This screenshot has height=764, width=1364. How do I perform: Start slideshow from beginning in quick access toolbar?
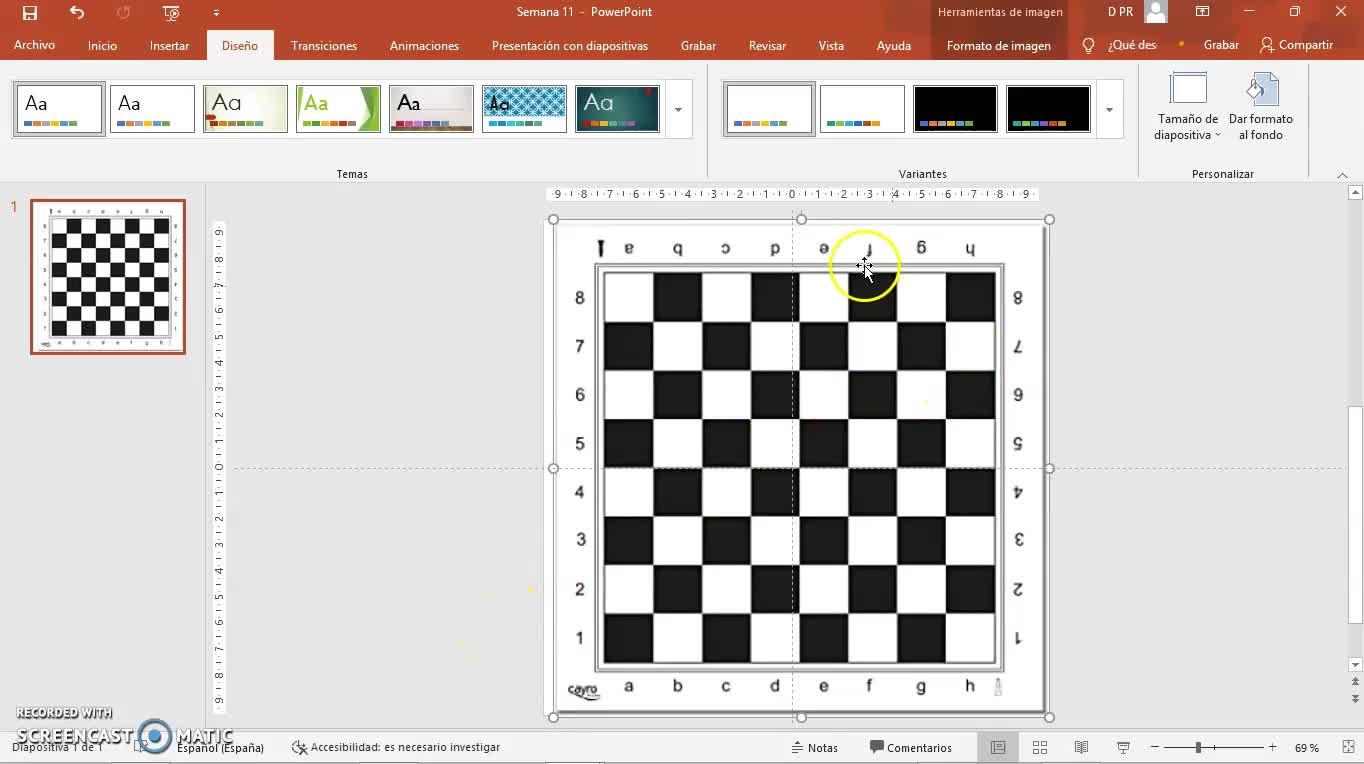coord(171,13)
